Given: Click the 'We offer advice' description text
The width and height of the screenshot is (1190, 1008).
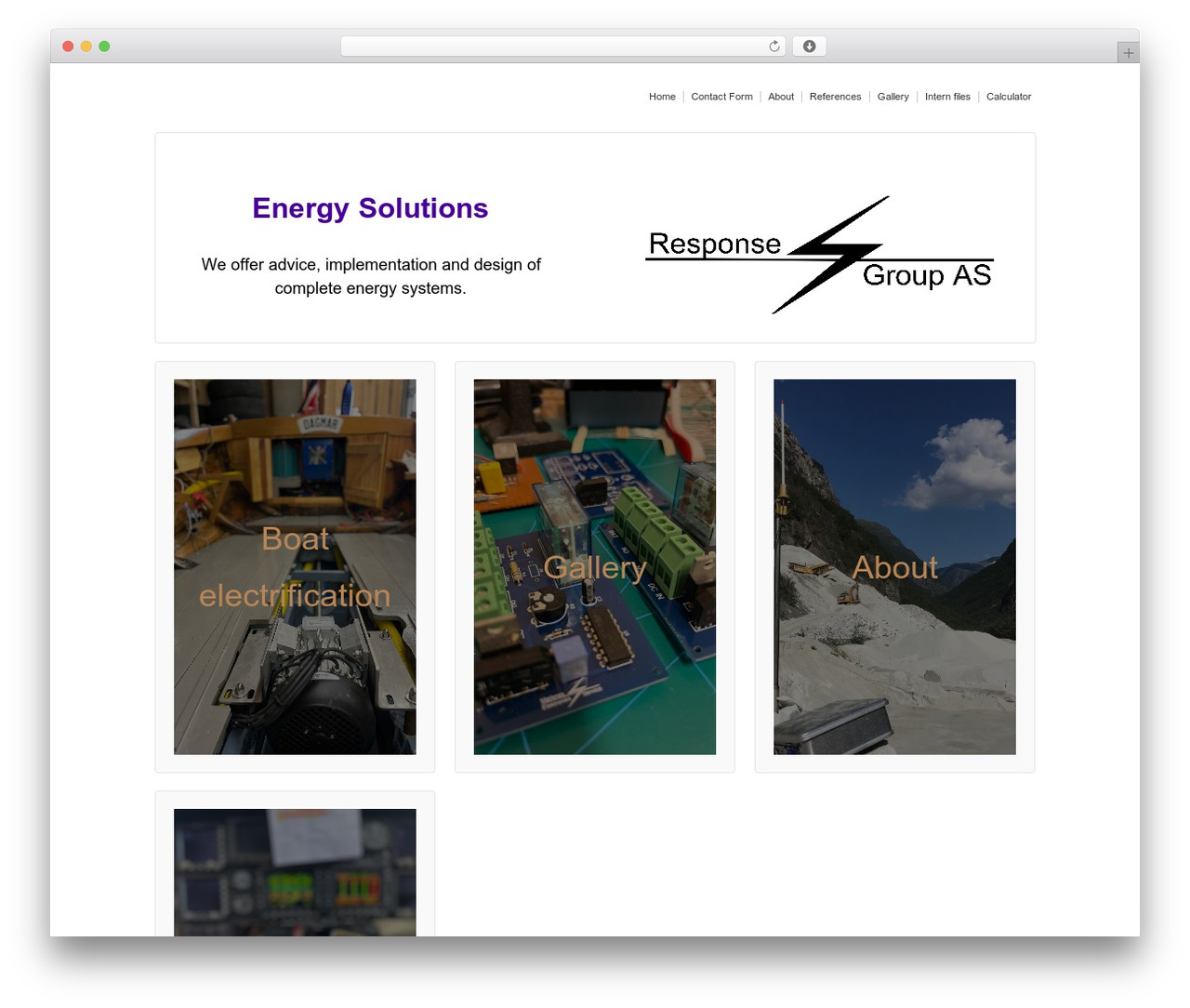Looking at the screenshot, I should [x=370, y=276].
